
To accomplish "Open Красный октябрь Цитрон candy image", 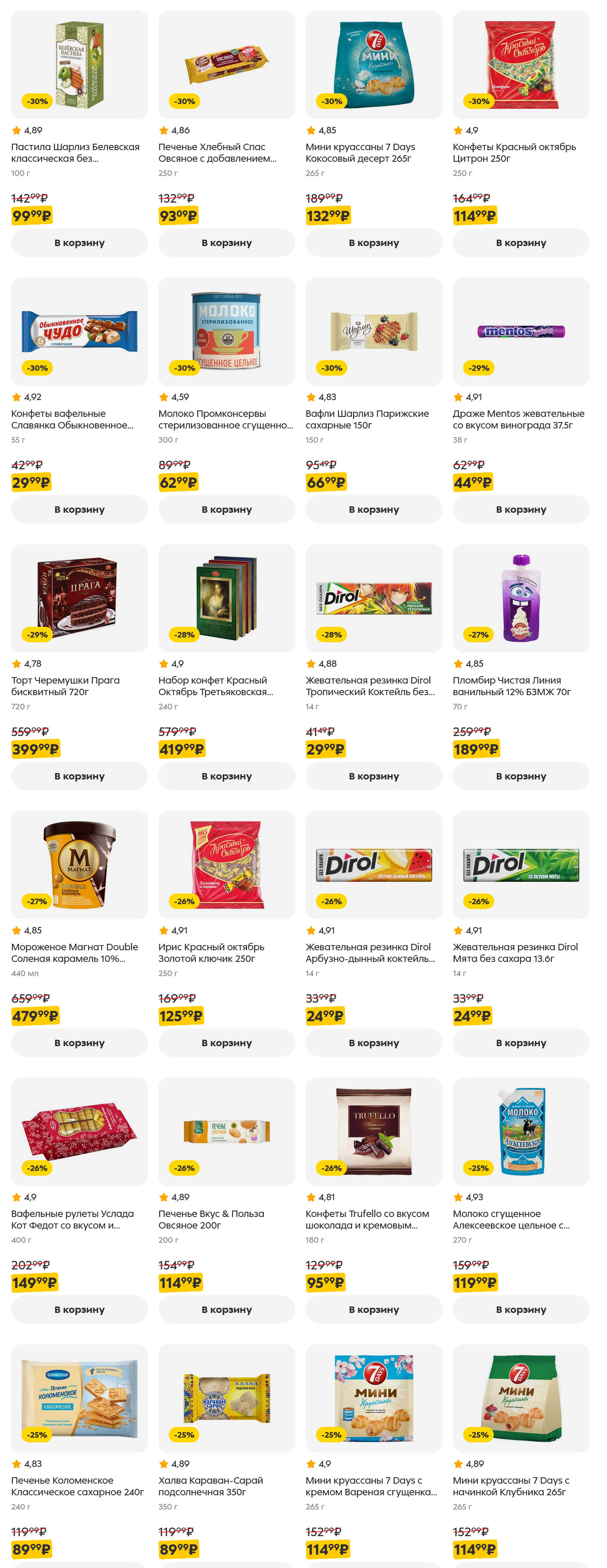I will click(520, 65).
